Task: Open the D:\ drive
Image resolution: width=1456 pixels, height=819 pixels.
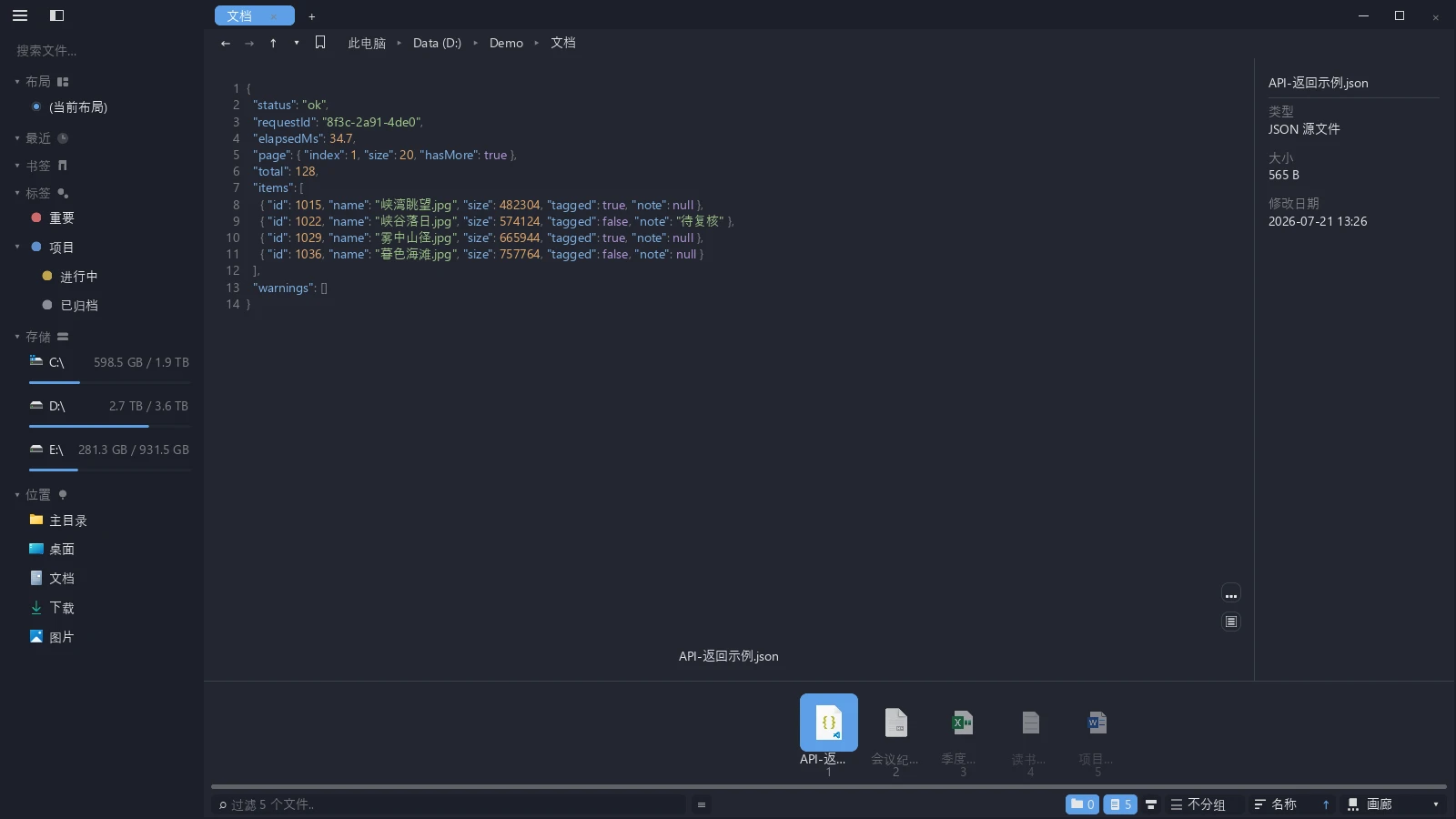Action: pos(109,406)
